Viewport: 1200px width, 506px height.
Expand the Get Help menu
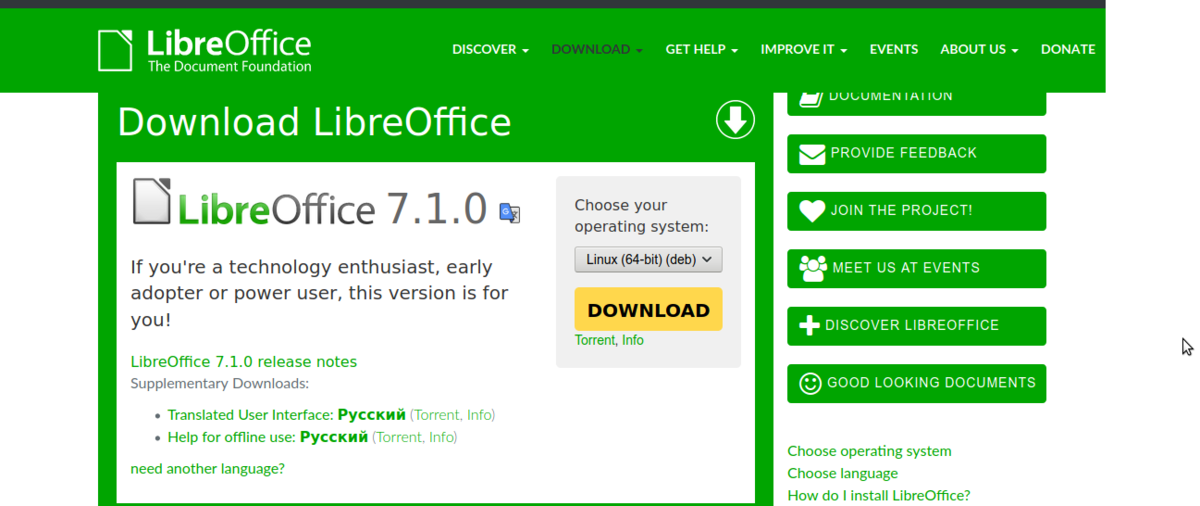pos(702,49)
